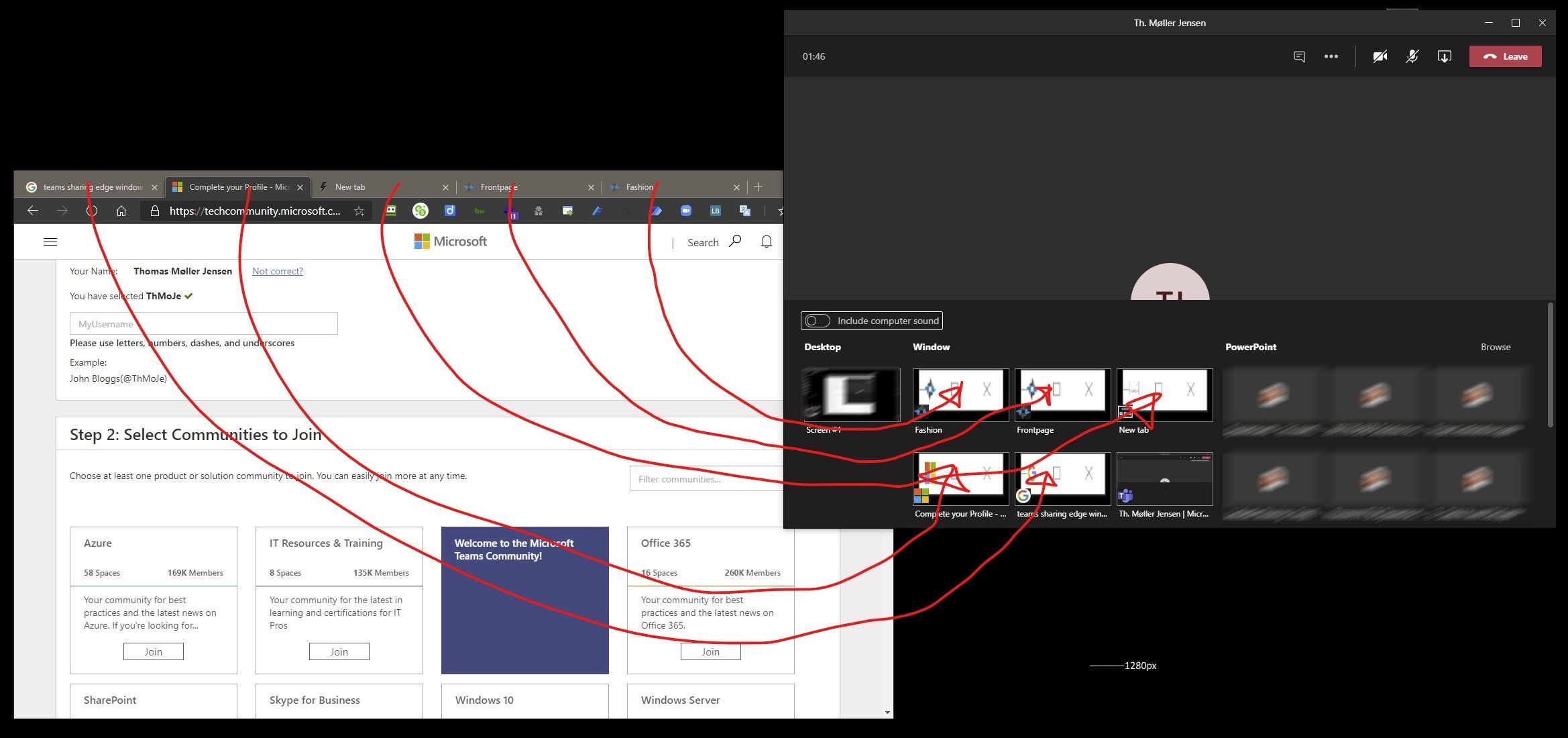The image size is (1568, 738).
Task: Turn on the camera in the Teams call
Action: pos(1380,56)
